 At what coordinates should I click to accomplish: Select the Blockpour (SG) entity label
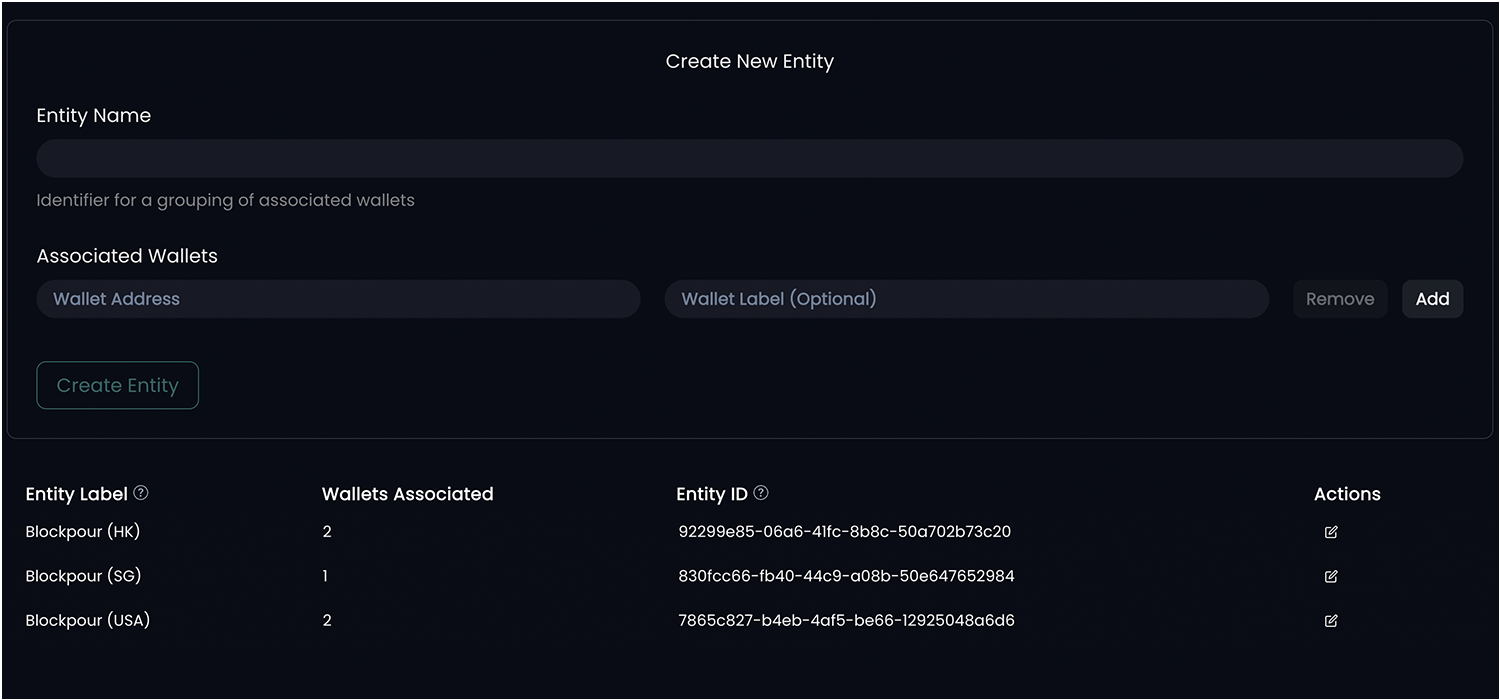[x=83, y=576]
